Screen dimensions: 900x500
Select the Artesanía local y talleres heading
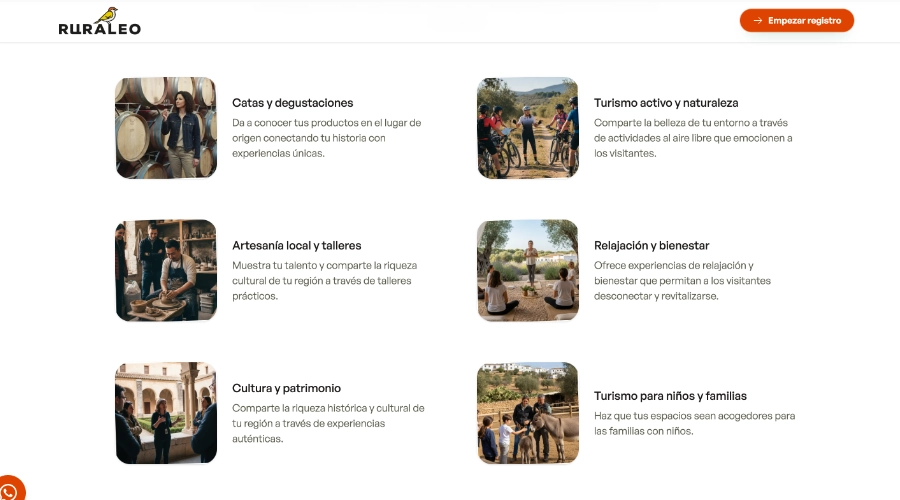click(297, 246)
